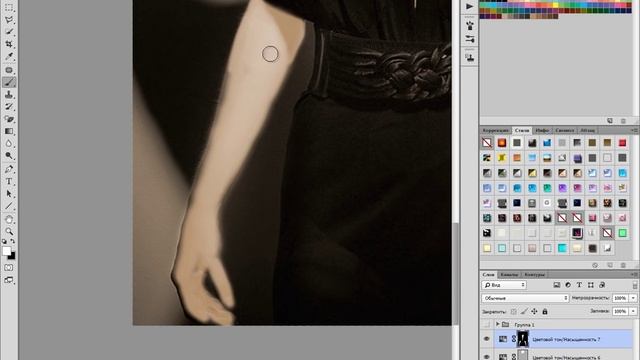
Task: Open the Непрозрачность opacity slider arrow
Action: [x=633, y=298]
